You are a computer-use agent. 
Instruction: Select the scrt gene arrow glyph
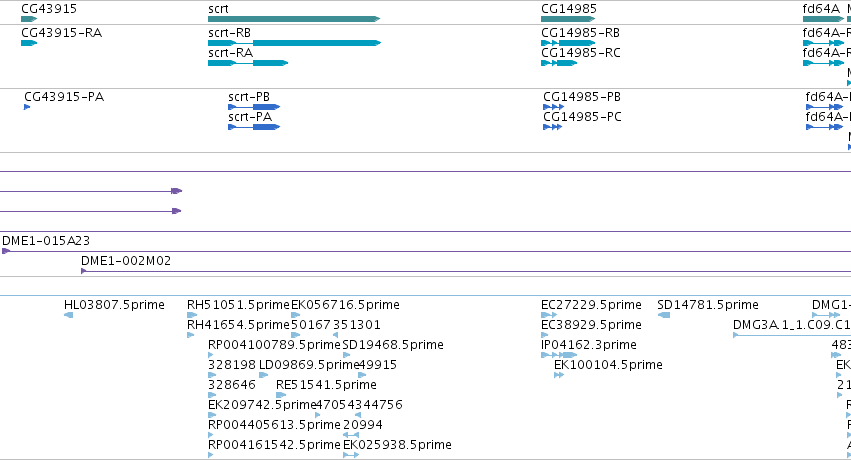tap(294, 19)
